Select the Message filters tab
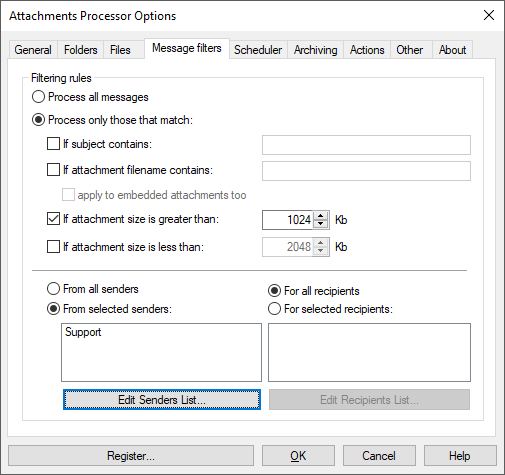 (187, 48)
